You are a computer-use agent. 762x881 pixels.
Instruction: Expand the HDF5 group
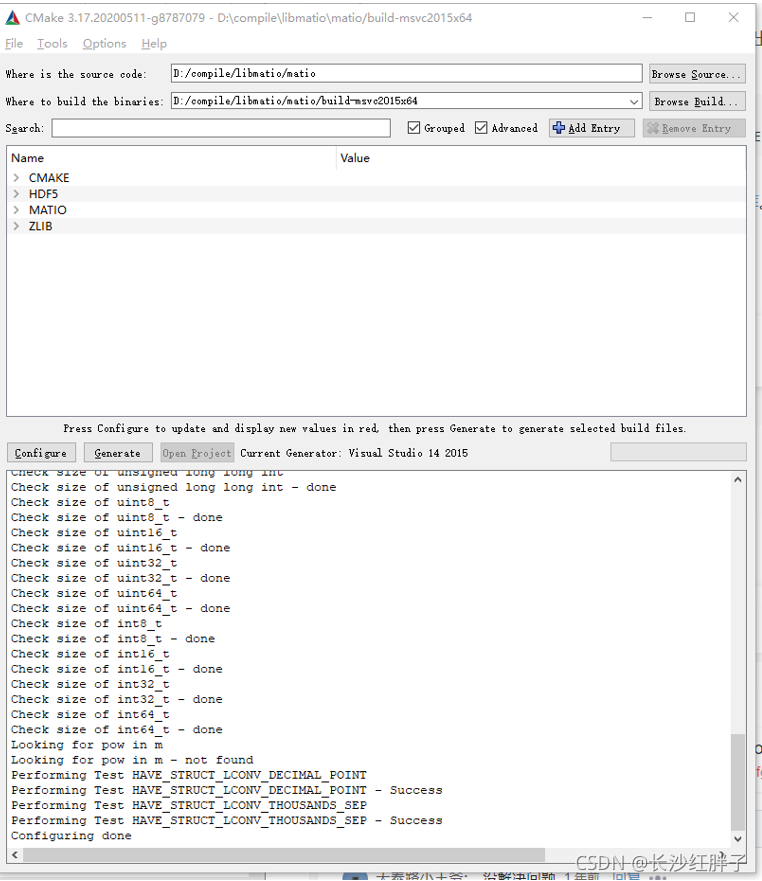coord(16,194)
